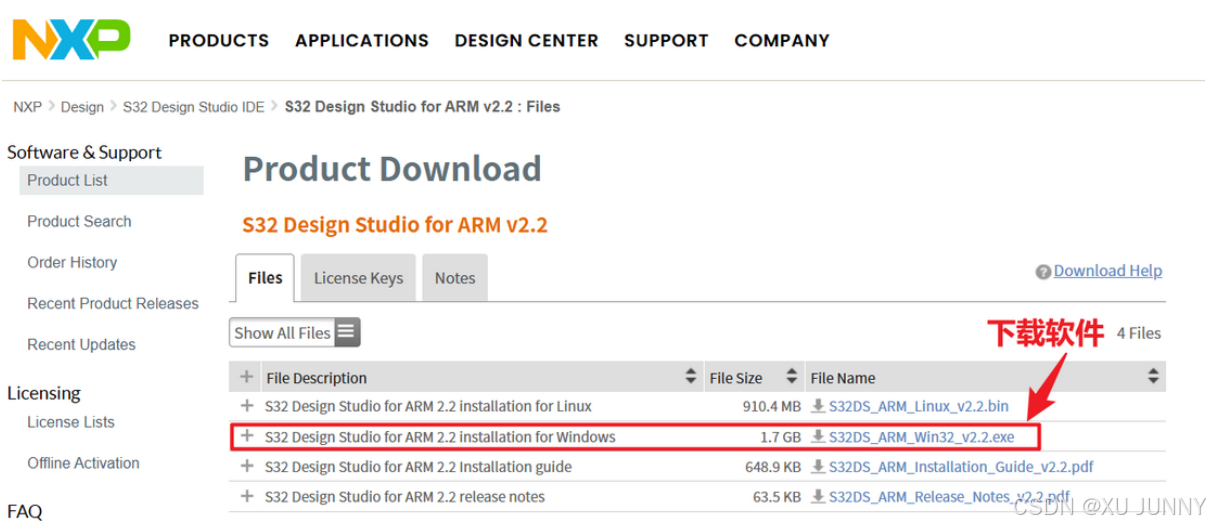Open the DESIGN CENTER menu

click(526, 41)
